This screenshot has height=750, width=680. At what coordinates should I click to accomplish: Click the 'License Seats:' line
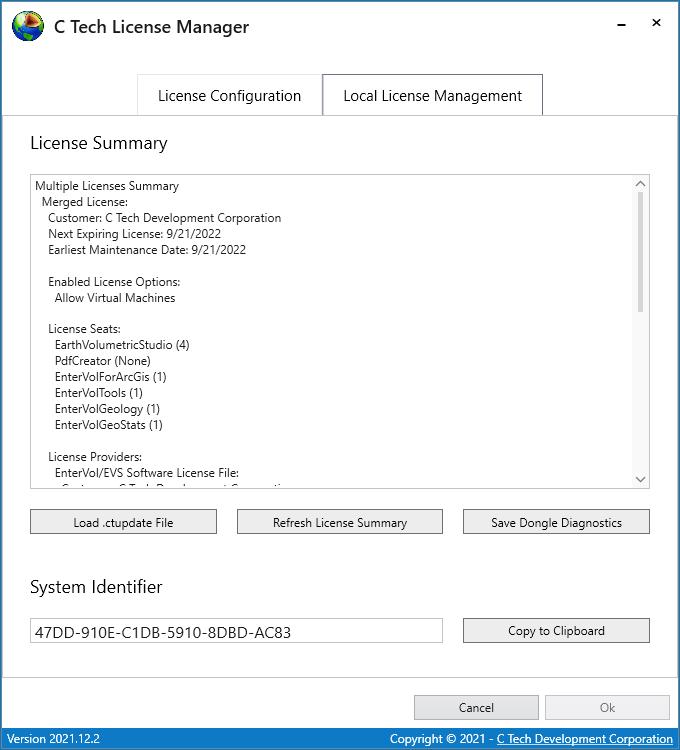pos(84,329)
